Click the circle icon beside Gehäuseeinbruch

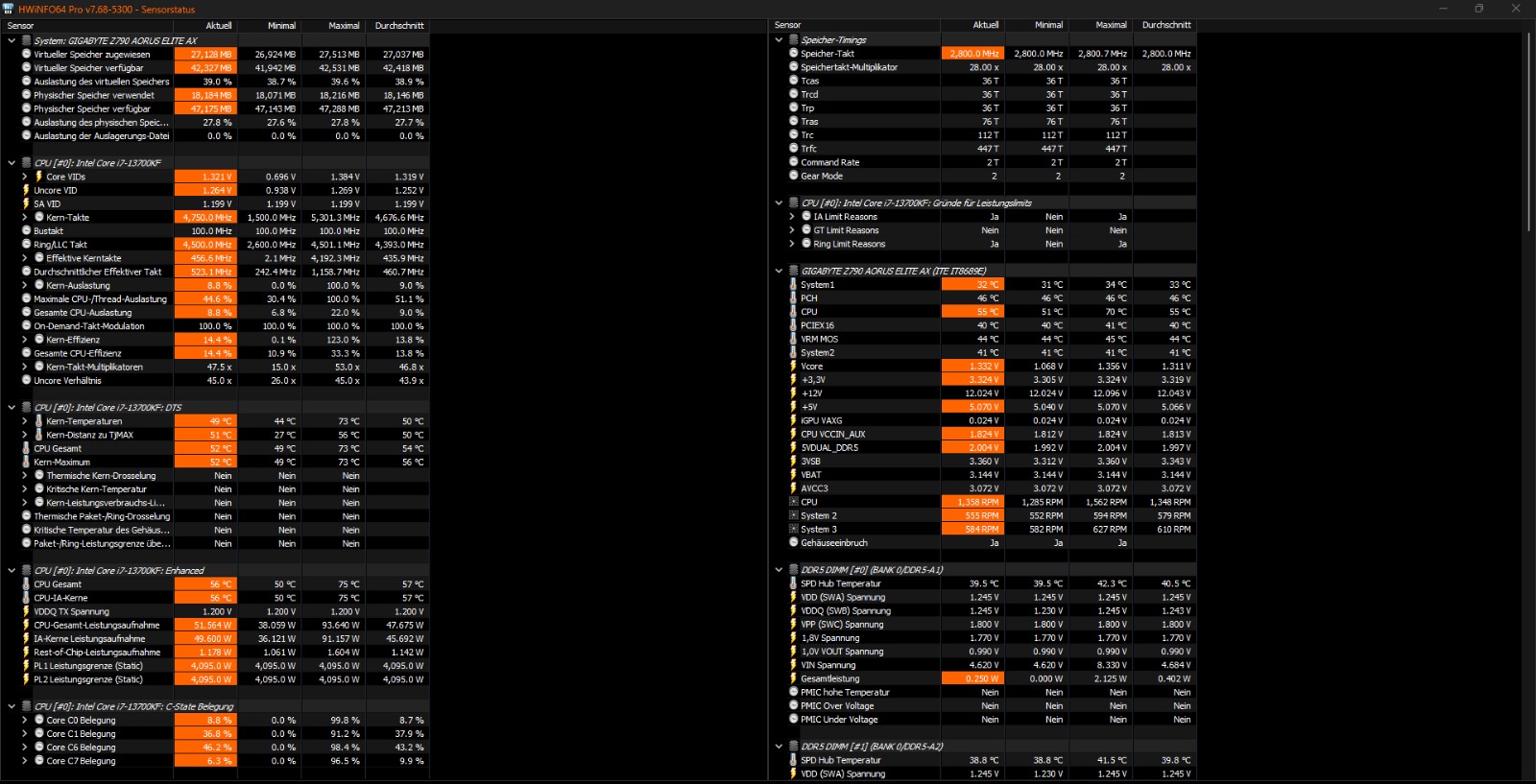pos(794,543)
